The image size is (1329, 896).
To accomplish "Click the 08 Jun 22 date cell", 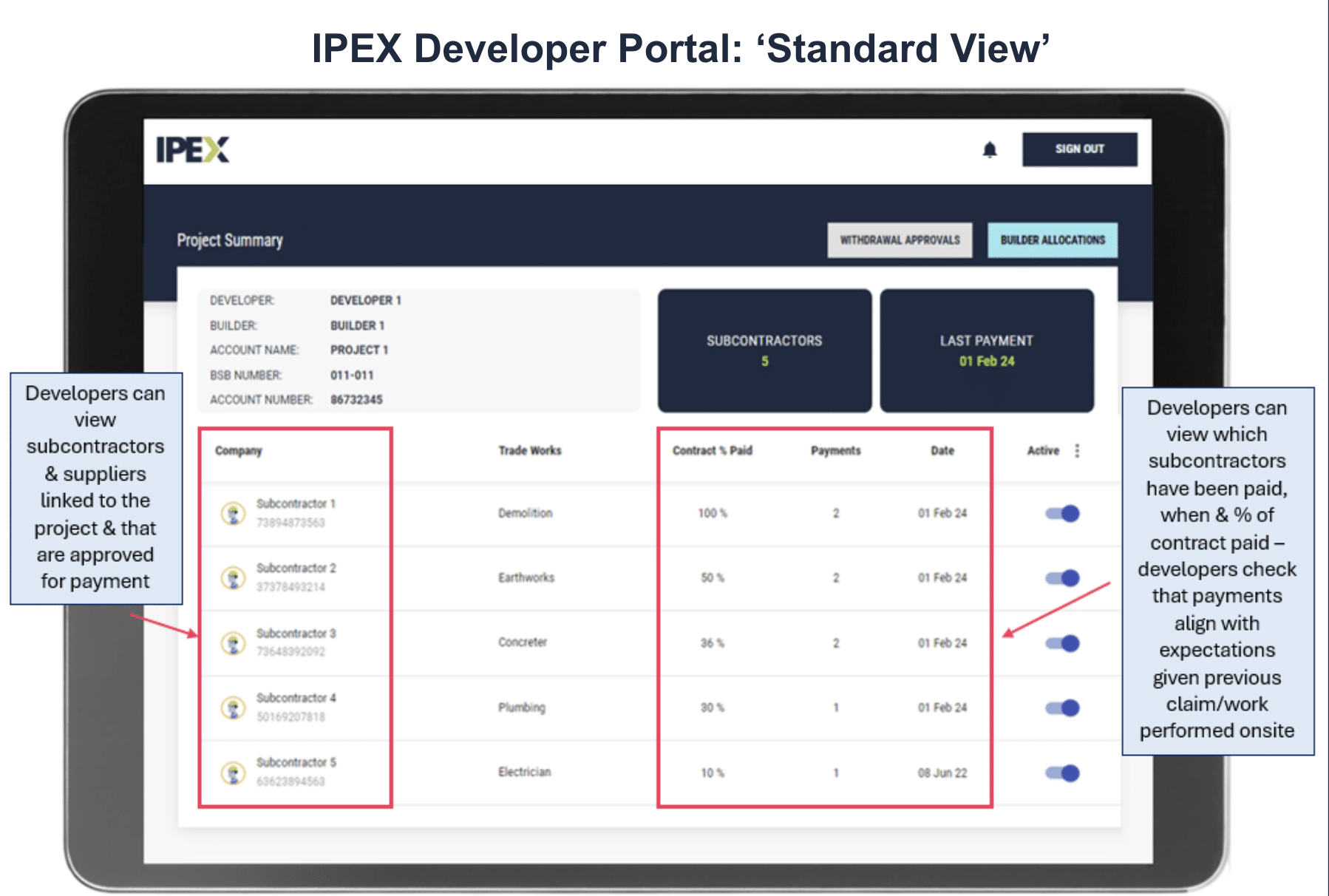I will click(x=942, y=773).
